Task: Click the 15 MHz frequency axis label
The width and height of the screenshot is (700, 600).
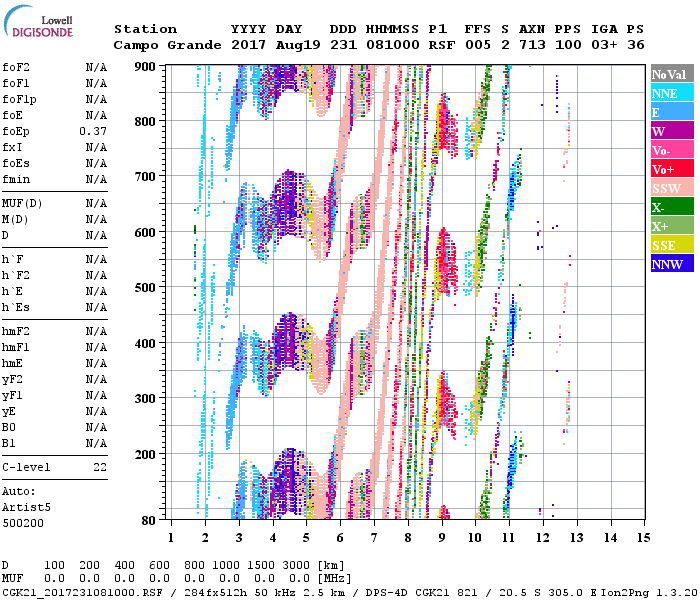Action: tap(643, 538)
